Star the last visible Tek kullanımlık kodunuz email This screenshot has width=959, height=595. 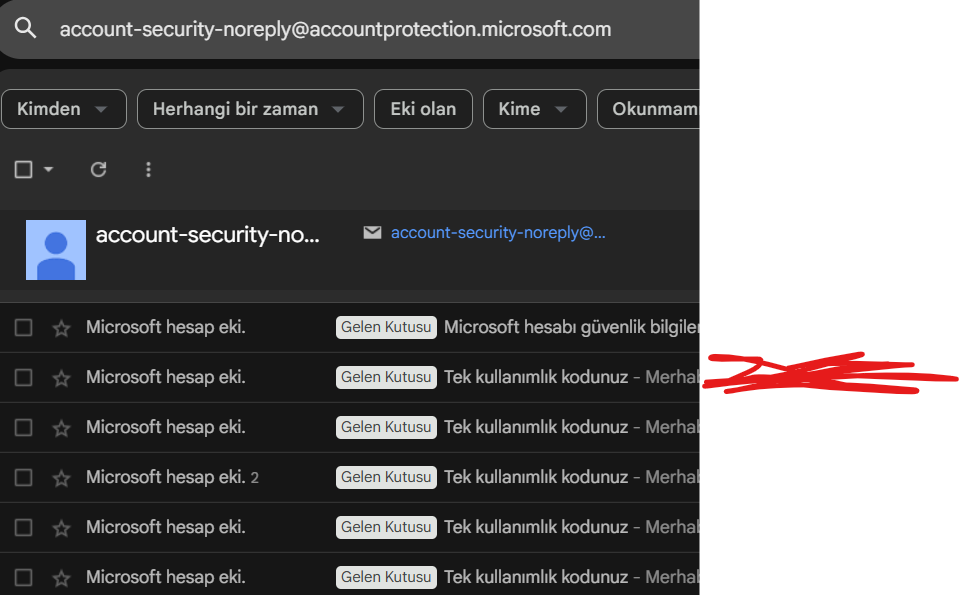click(x=61, y=578)
